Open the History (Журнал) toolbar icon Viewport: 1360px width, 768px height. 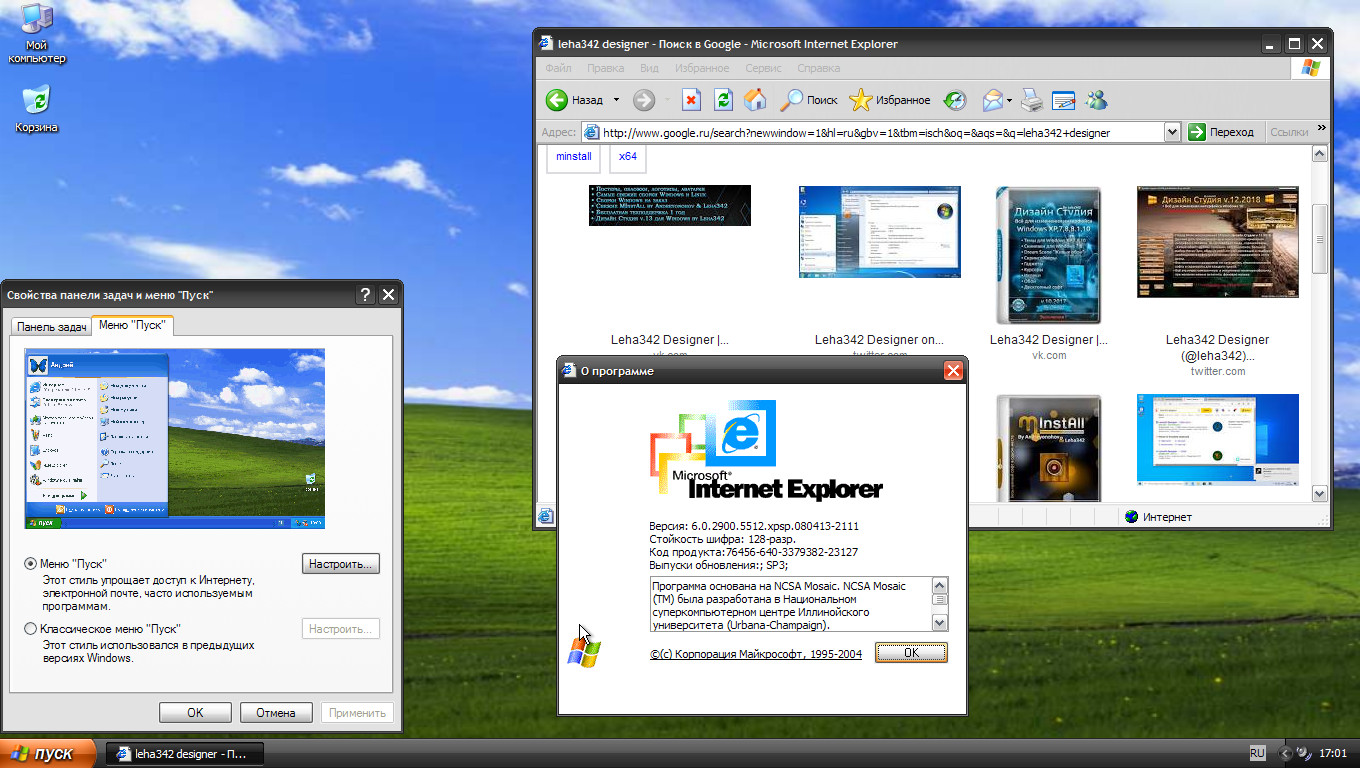[955, 100]
